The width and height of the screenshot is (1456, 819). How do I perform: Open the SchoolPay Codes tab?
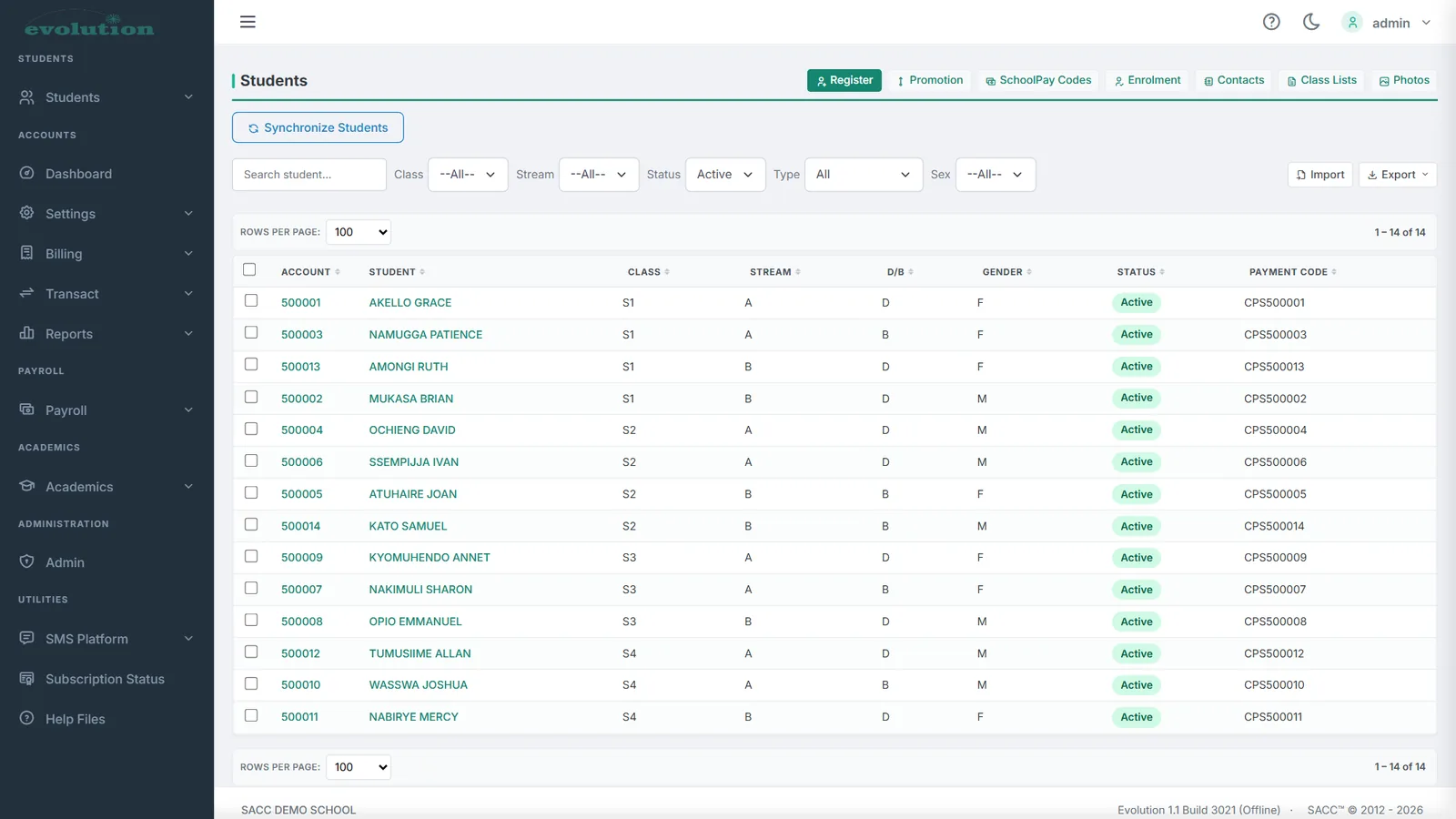1038,80
